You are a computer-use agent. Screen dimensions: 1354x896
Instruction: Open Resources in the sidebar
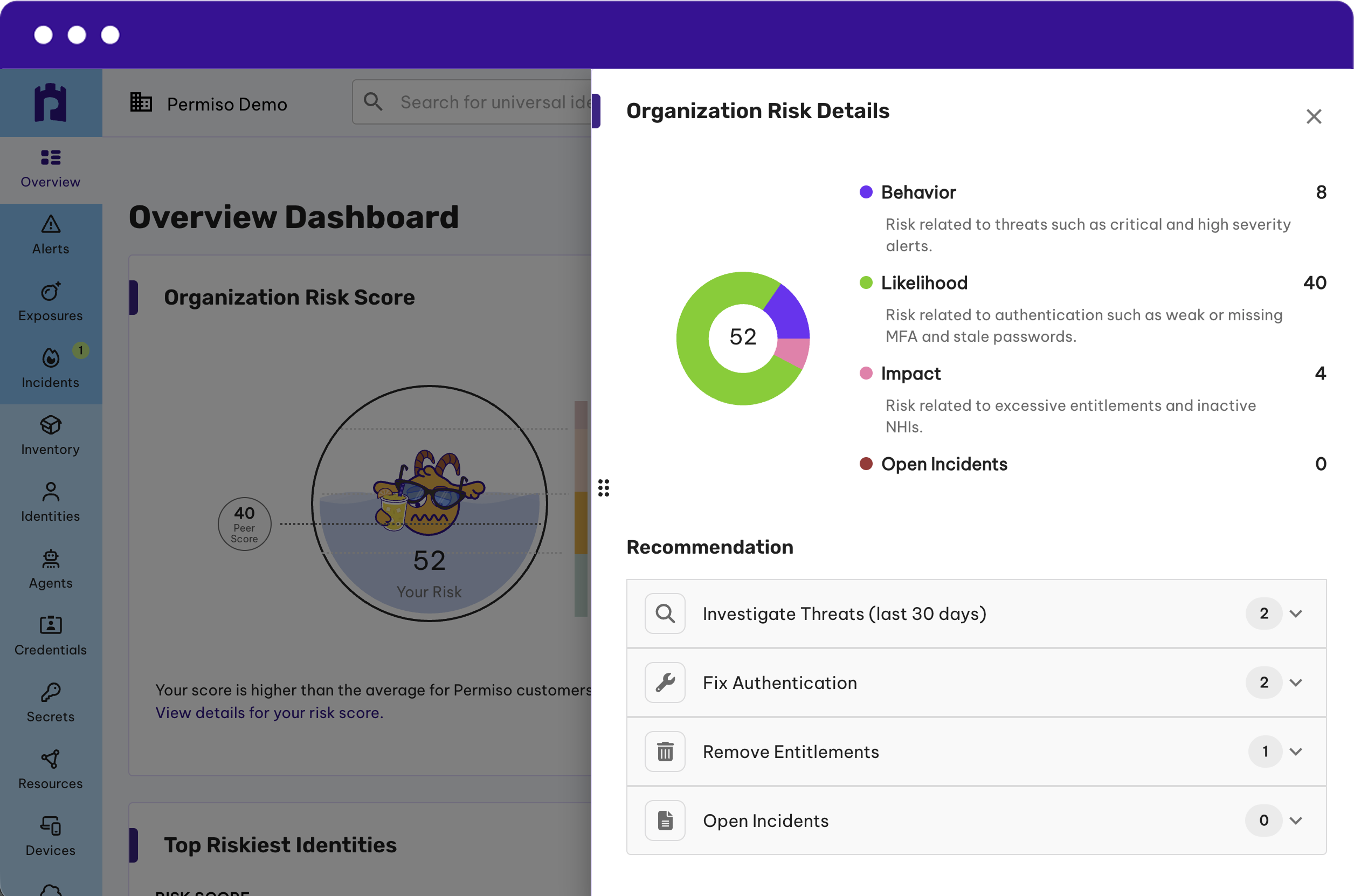pos(51,769)
